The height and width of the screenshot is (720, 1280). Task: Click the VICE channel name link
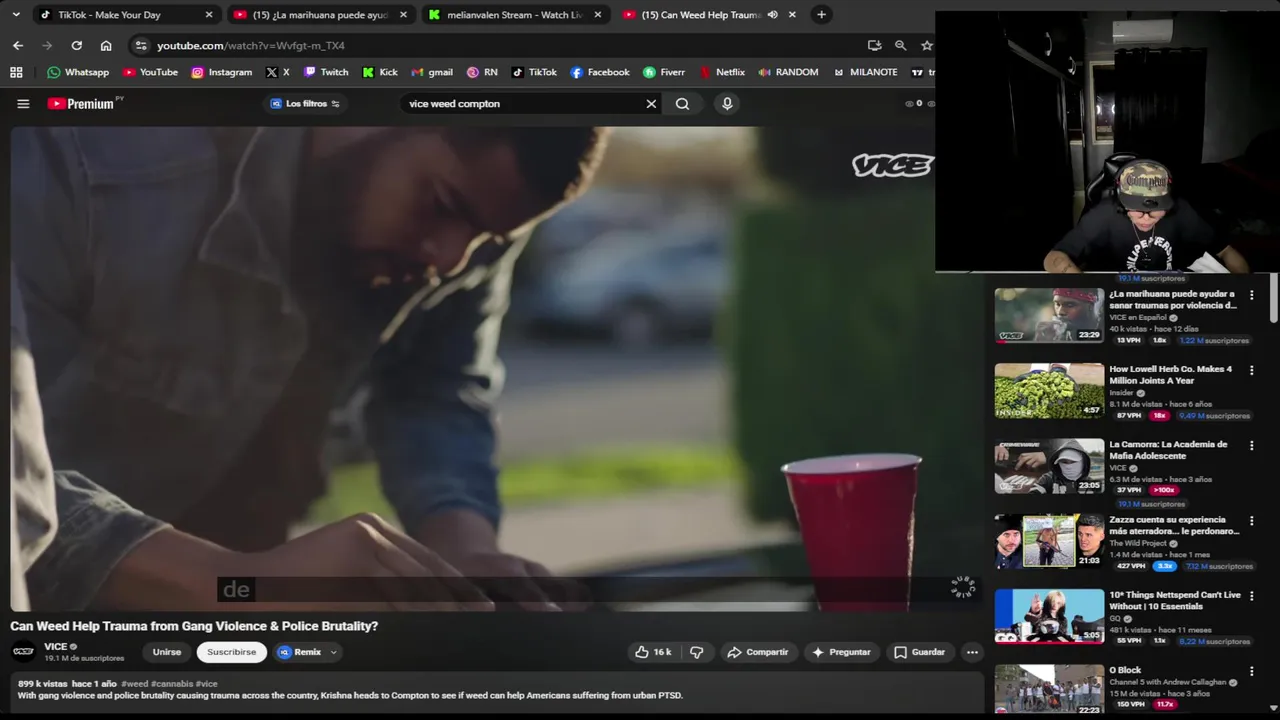pyautogui.click(x=55, y=647)
